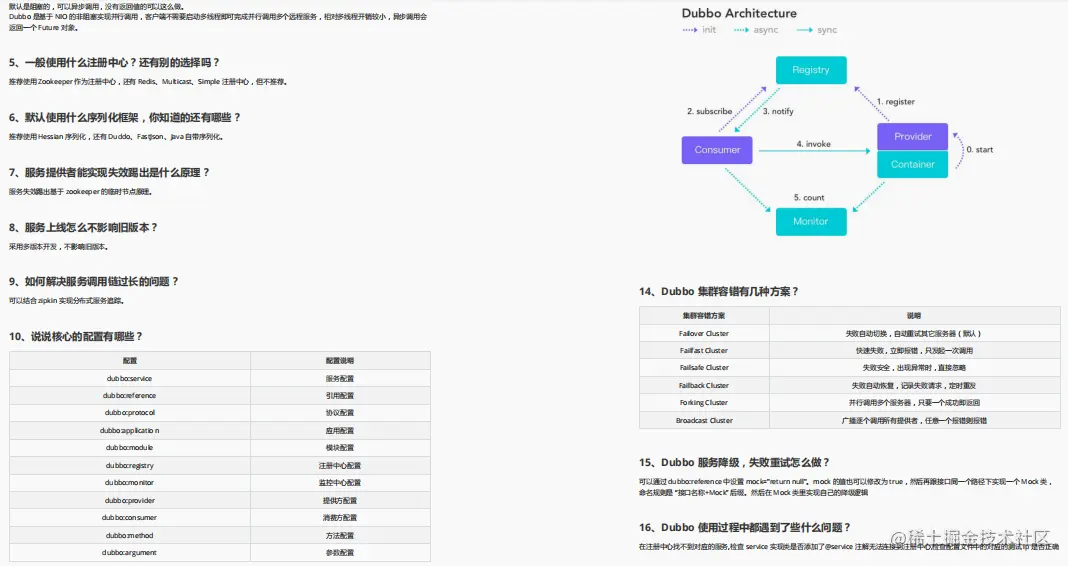Click the '配置说明' column header
Viewport: 1068px width, 566px height.
tap(340, 360)
